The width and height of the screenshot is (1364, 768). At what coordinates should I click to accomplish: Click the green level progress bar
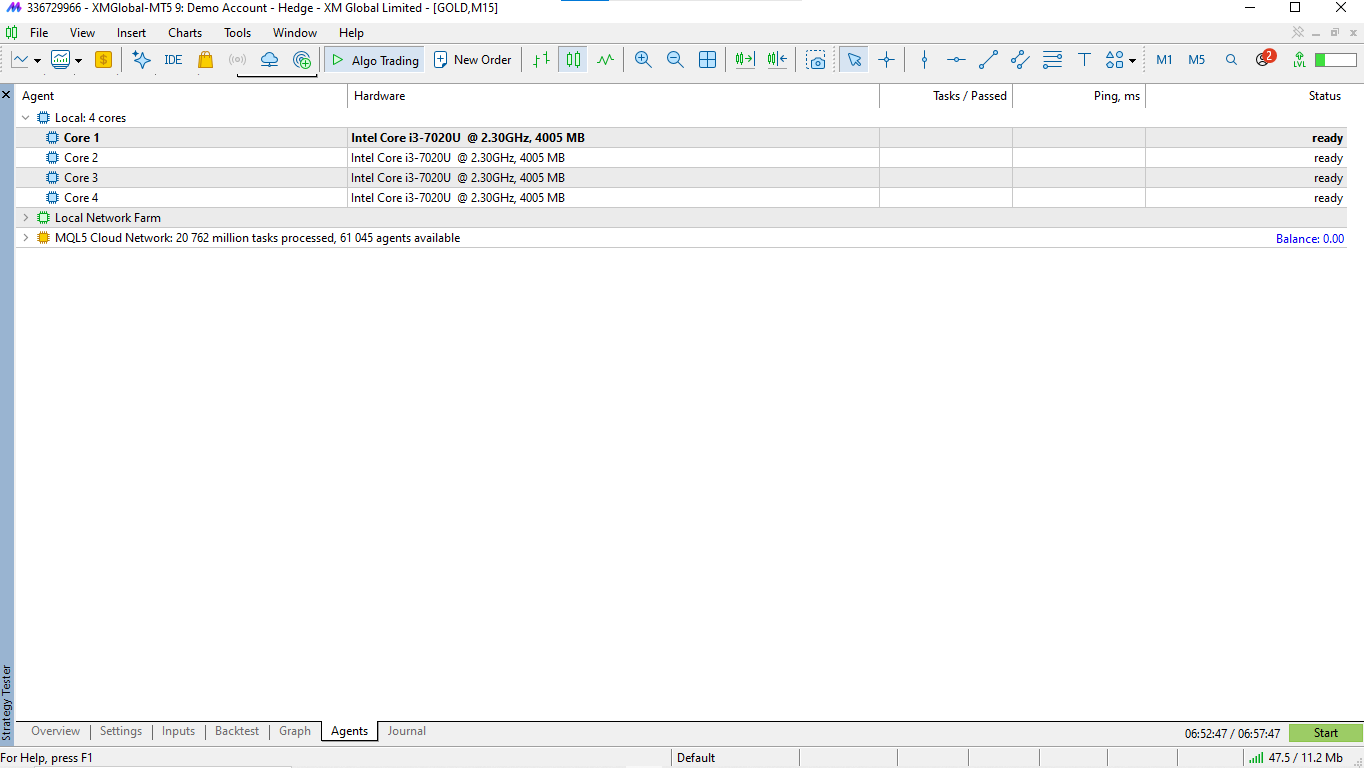1334,60
